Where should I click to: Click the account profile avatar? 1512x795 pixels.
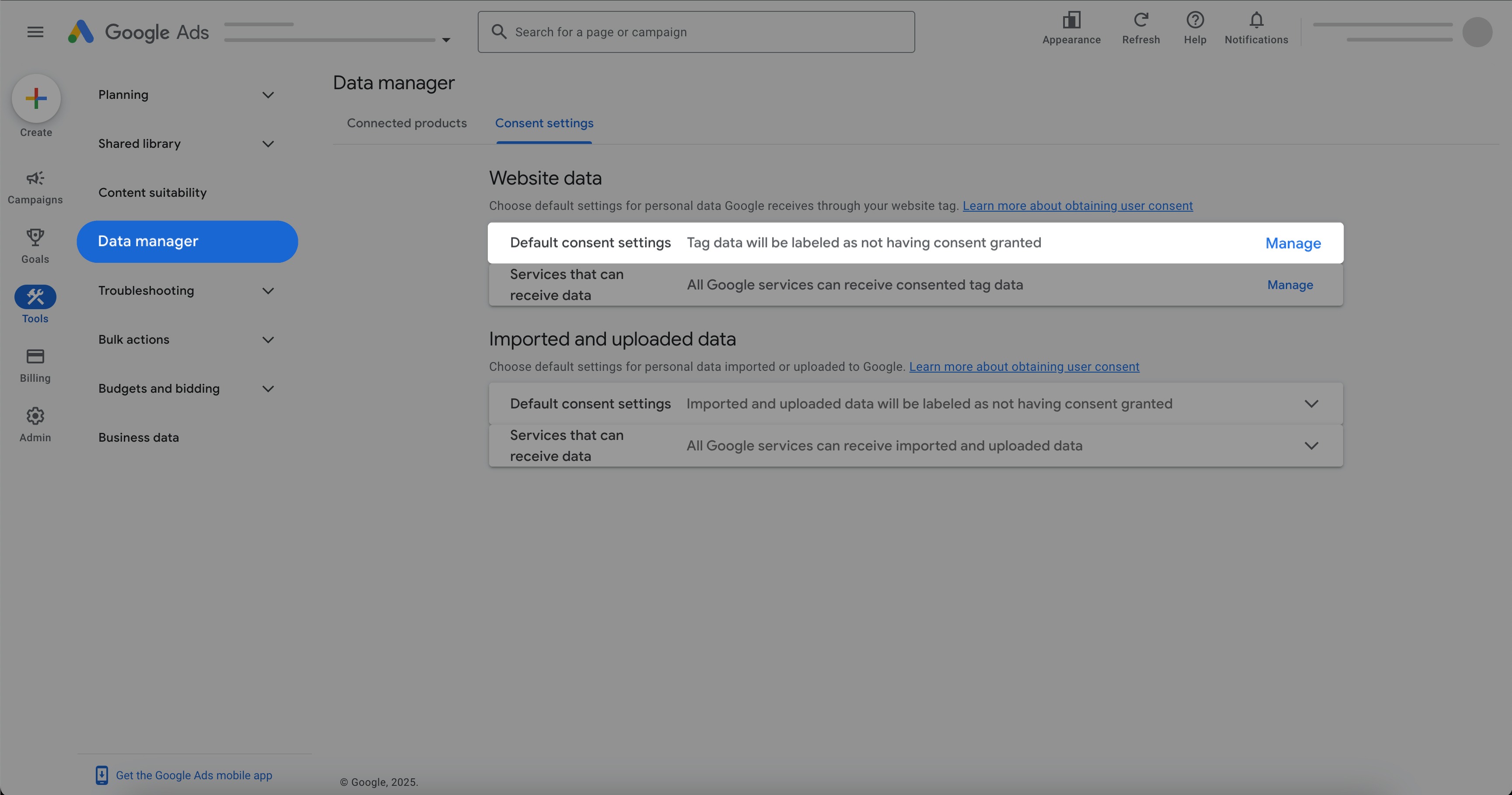(x=1477, y=31)
